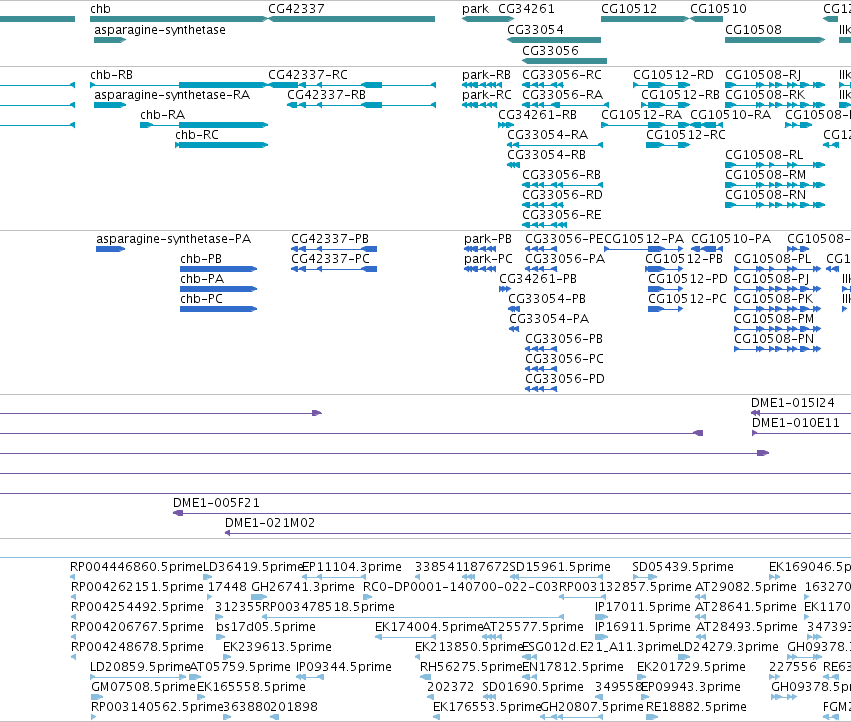This screenshot has height=722, width=851.
Task: Select the CG42337 gene bar label
Action: [x=296, y=9]
